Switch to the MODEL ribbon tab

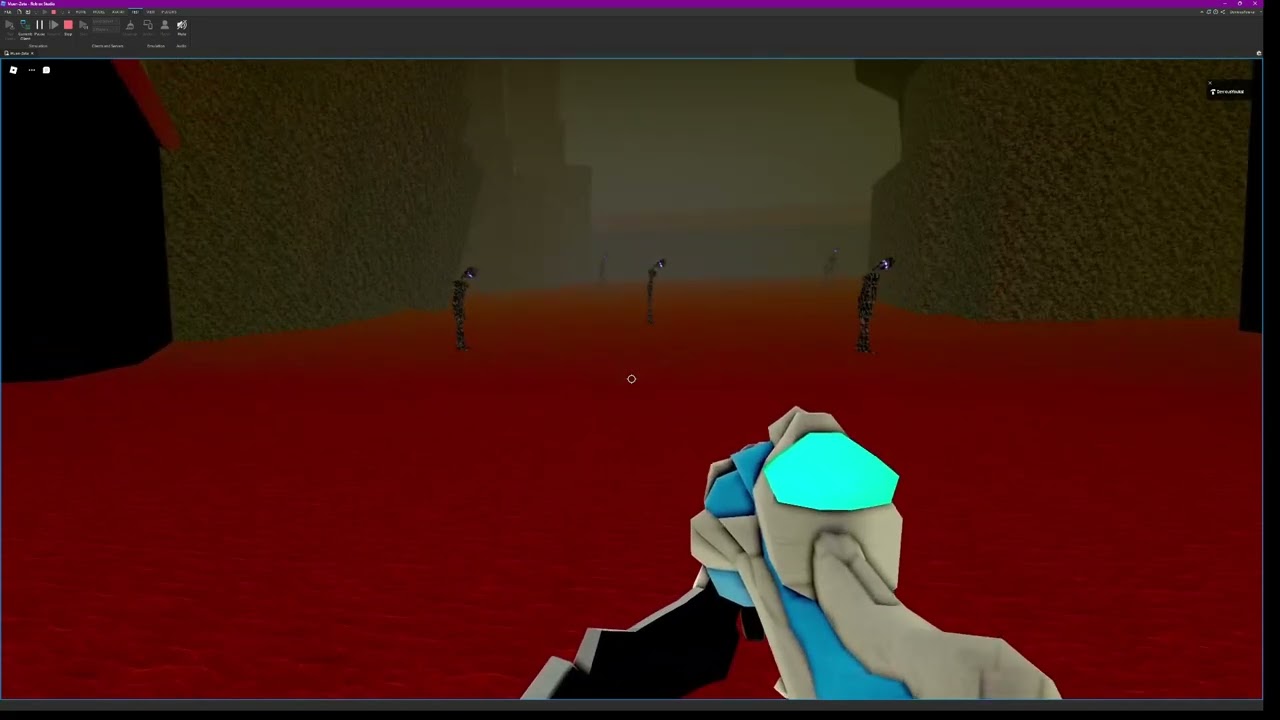pos(99,12)
